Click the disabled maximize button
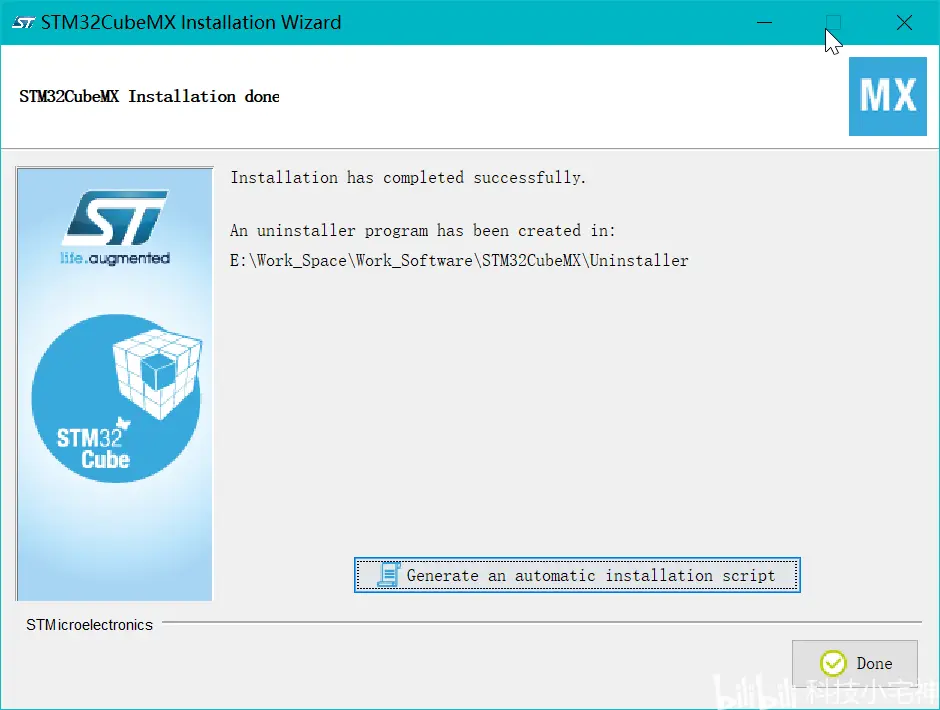 (x=833, y=23)
